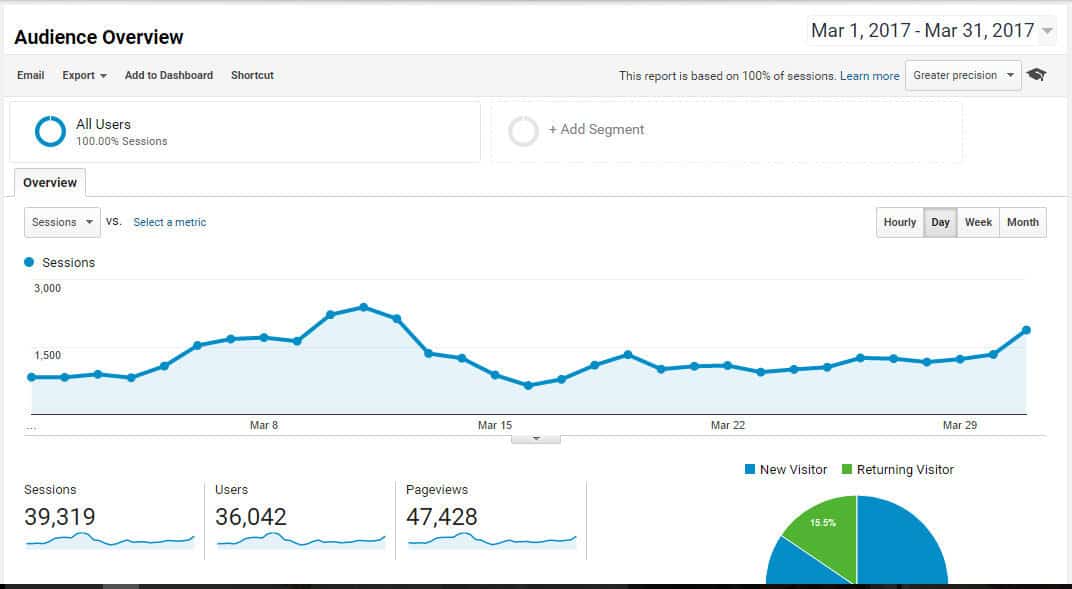Open the Export dropdown menu
The image size is (1072, 589).
point(84,75)
